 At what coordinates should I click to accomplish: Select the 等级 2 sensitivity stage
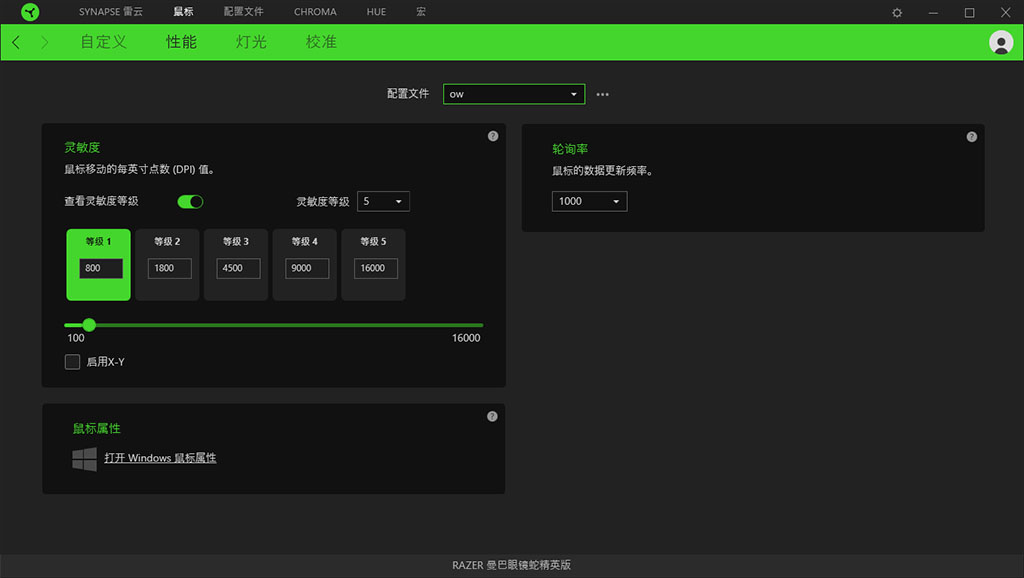(x=167, y=265)
